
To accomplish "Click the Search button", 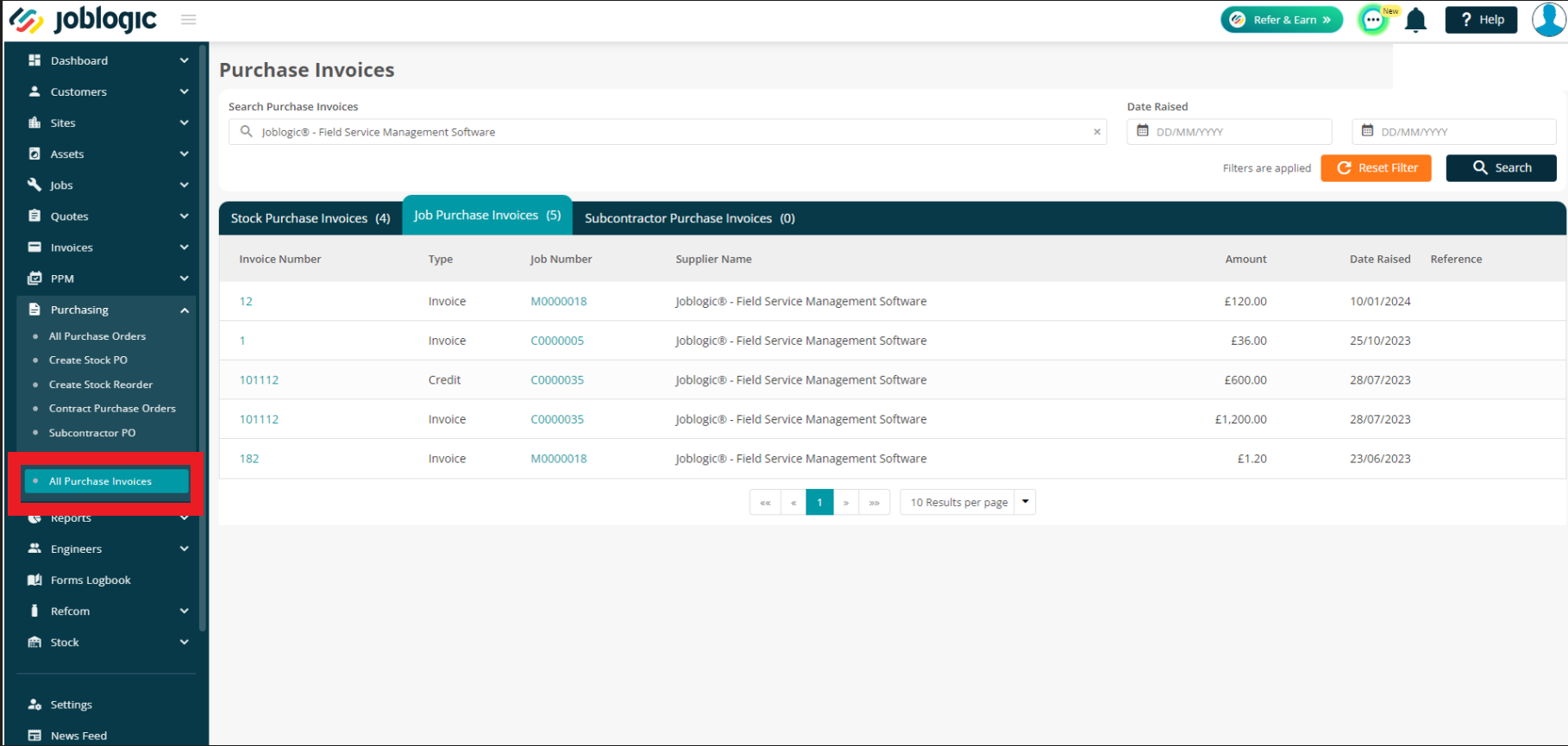I will point(1501,168).
